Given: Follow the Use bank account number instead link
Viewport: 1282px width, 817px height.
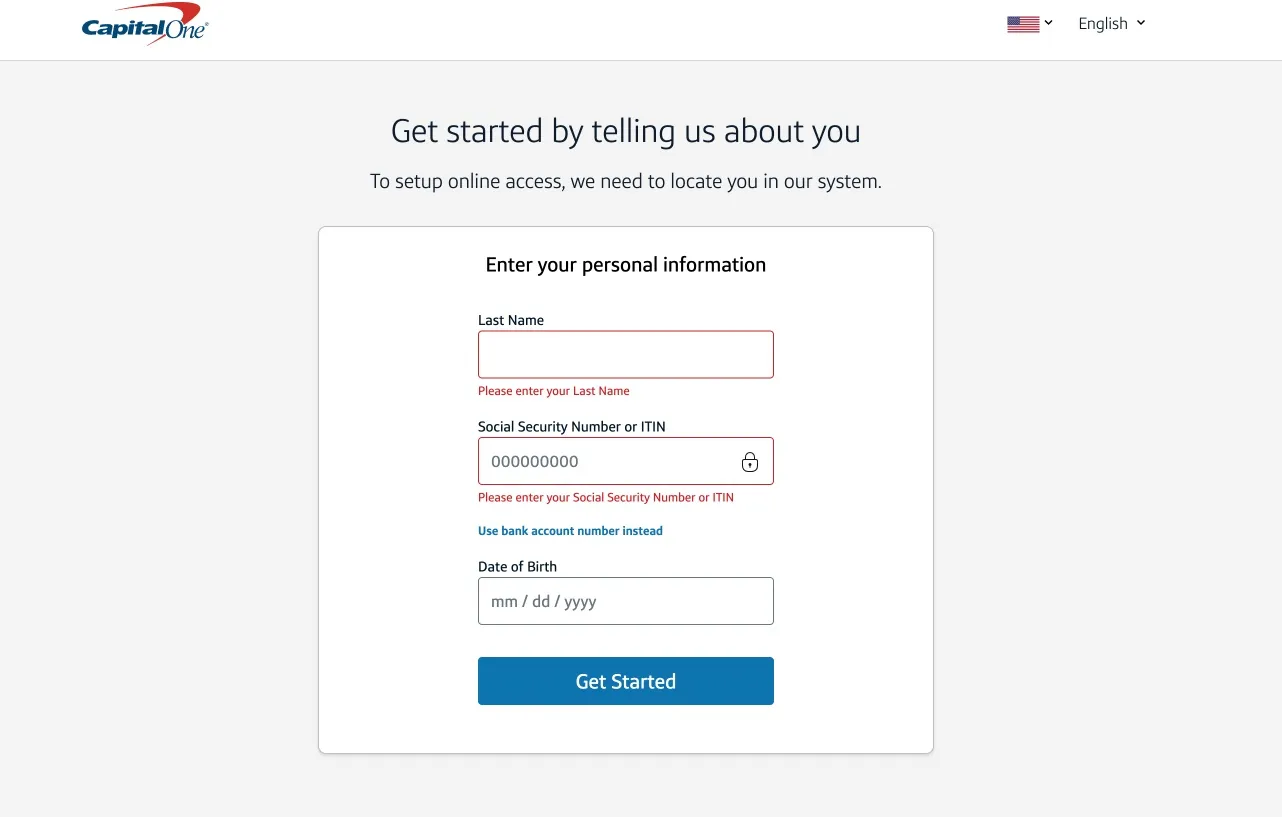Looking at the screenshot, I should click(x=570, y=531).
